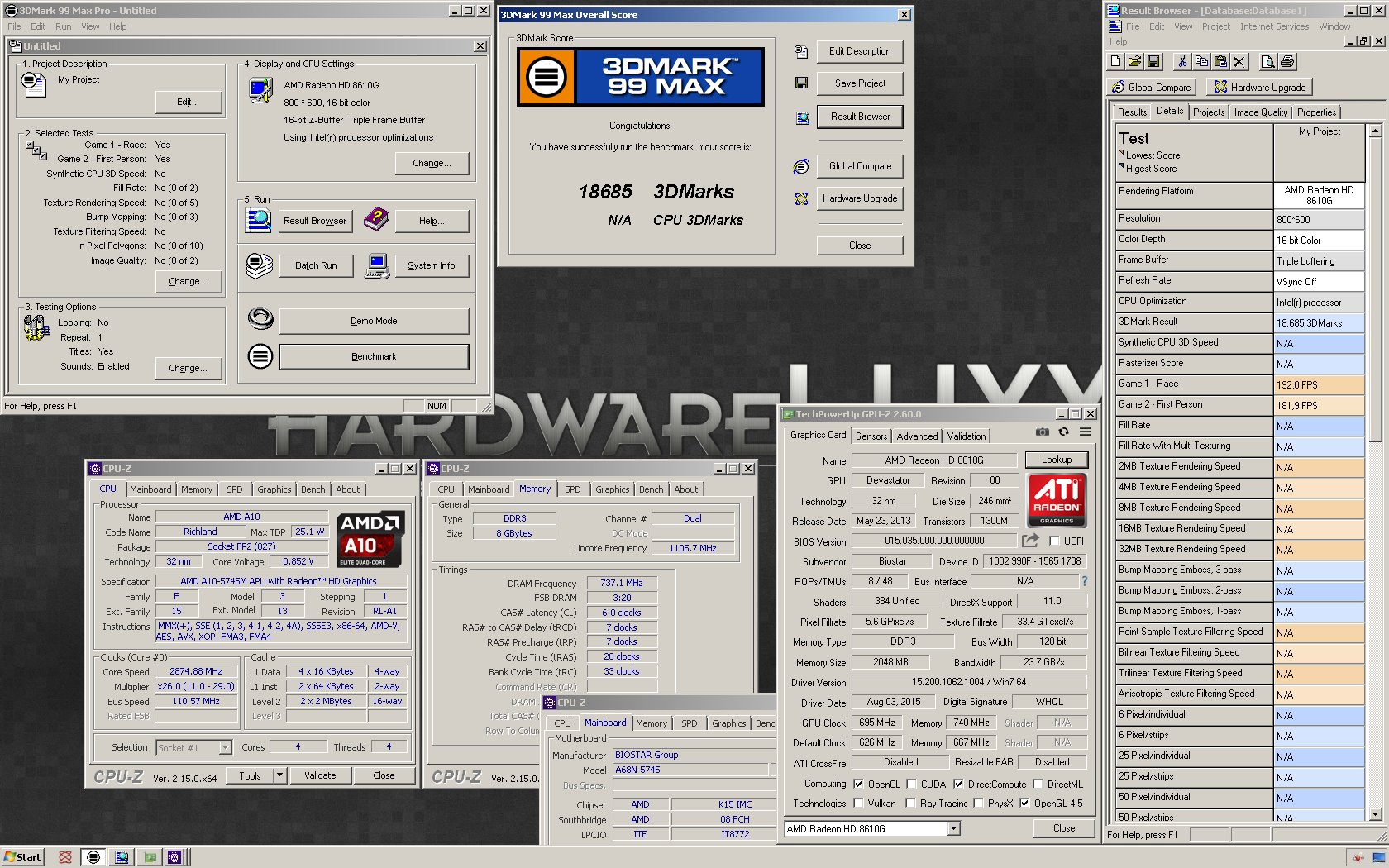This screenshot has height=868, width=1389.
Task: Click BIOS export share icon in GPU-Z
Action: pyautogui.click(x=1030, y=541)
